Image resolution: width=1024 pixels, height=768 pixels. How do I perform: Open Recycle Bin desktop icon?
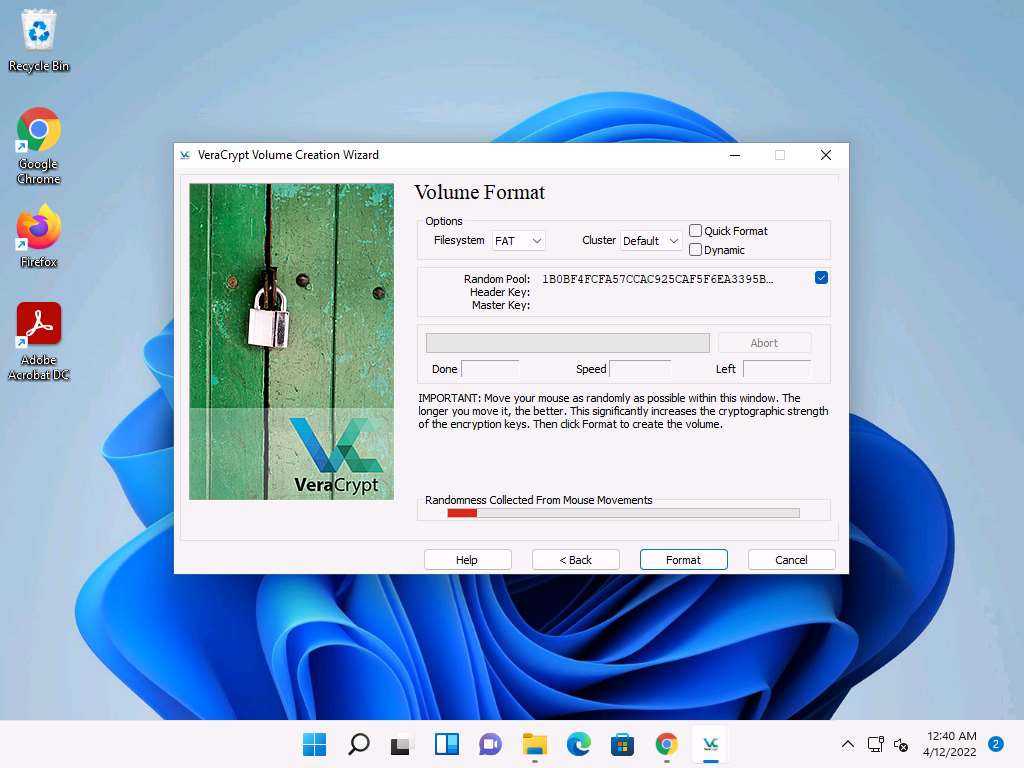39,41
